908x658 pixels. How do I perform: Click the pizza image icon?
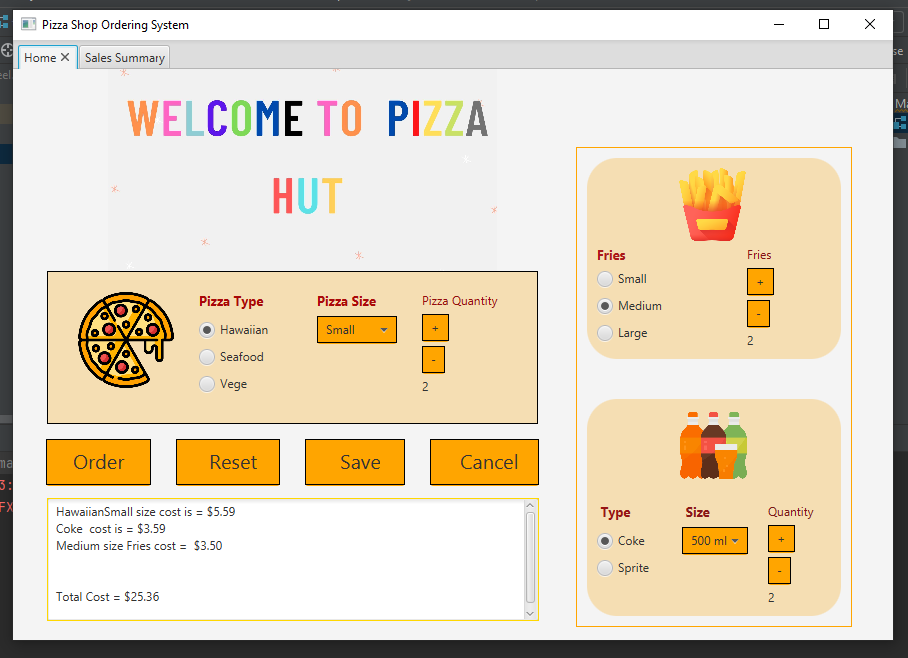tap(126, 339)
